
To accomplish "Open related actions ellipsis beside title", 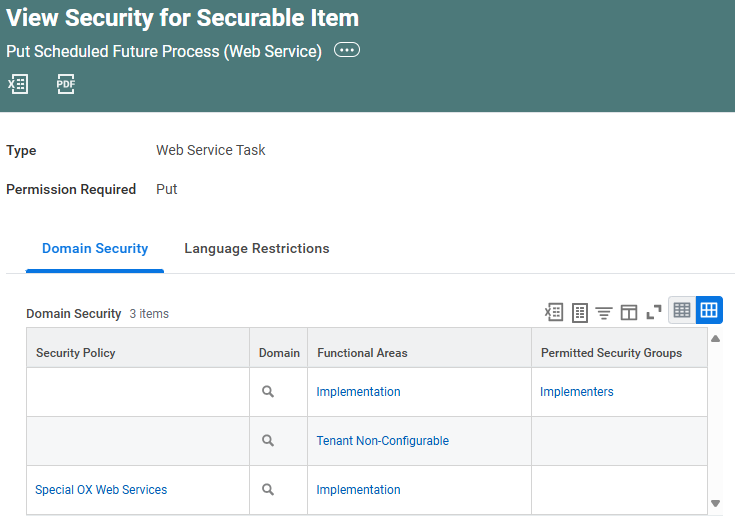I will pos(347,51).
